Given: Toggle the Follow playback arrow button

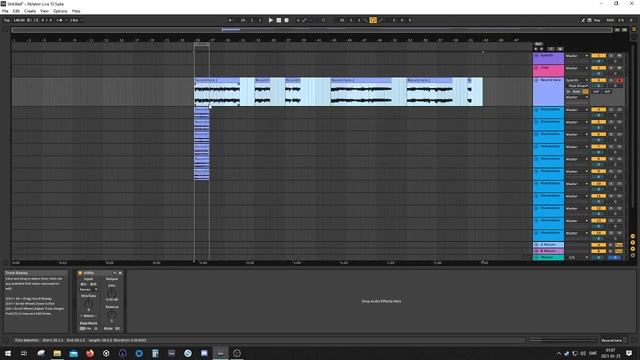Looking at the screenshot, I should point(231,20).
